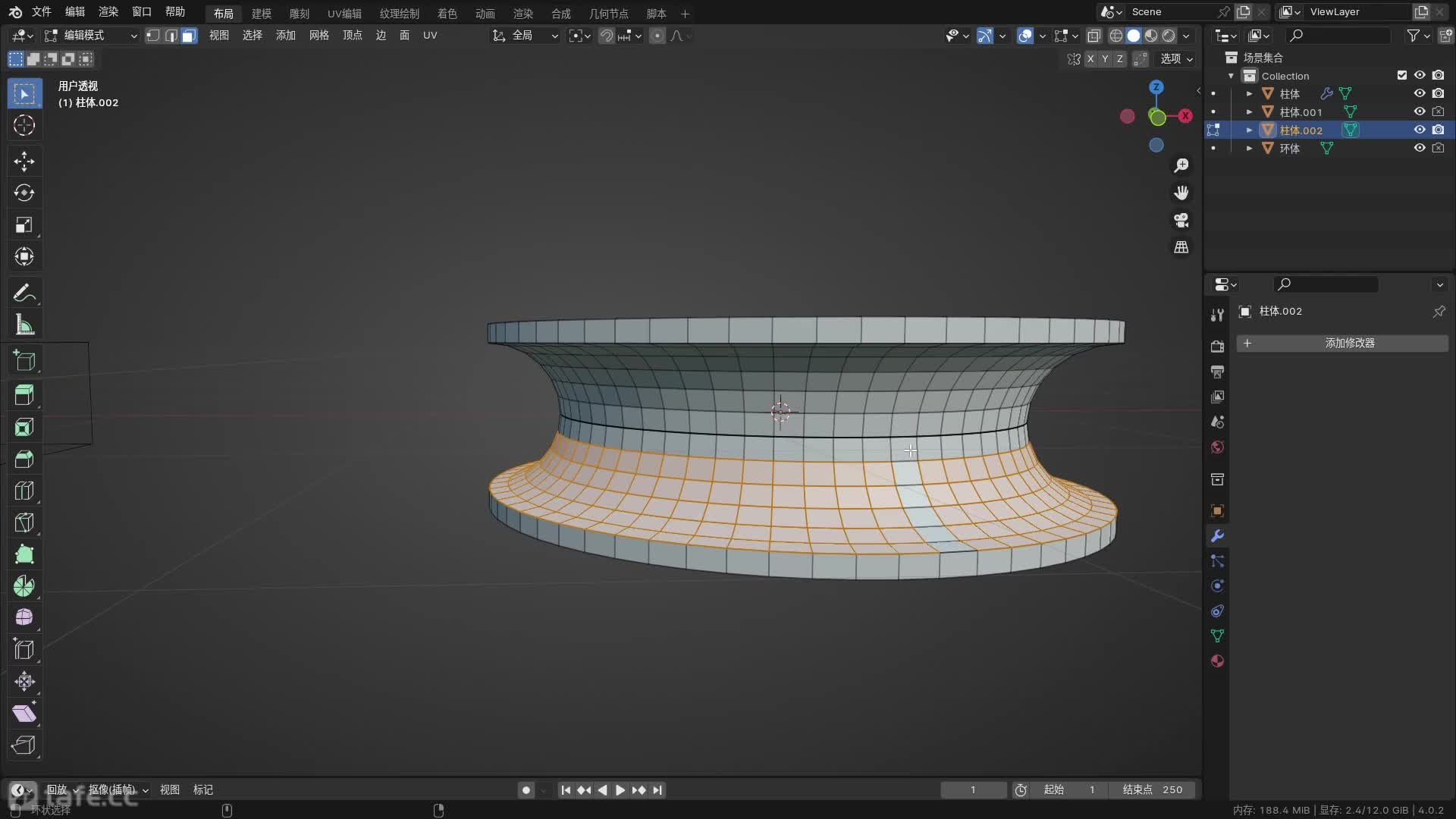Open the 编辑 menu
Viewport: 1456px width, 819px height.
(74, 12)
